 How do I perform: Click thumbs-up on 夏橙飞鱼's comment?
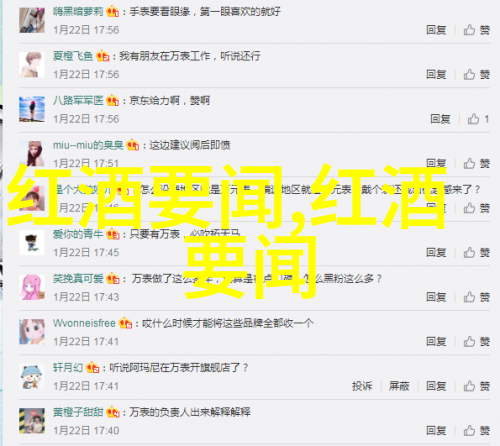476,74
